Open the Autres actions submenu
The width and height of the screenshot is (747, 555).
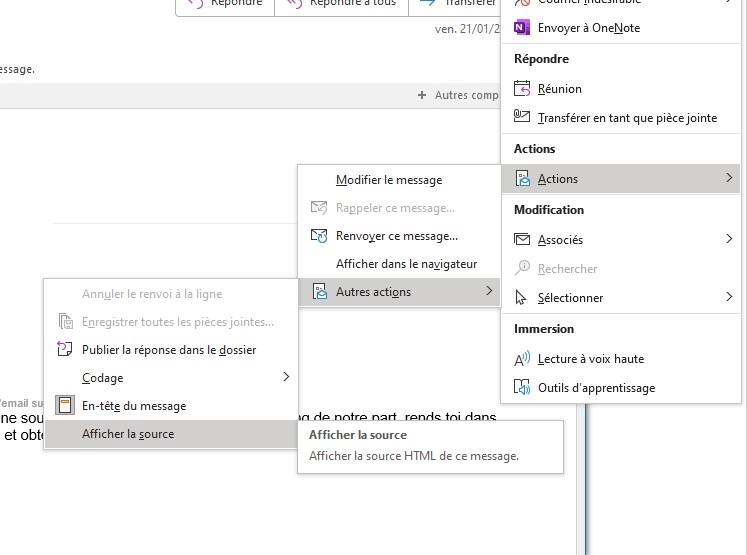[x=373, y=292]
